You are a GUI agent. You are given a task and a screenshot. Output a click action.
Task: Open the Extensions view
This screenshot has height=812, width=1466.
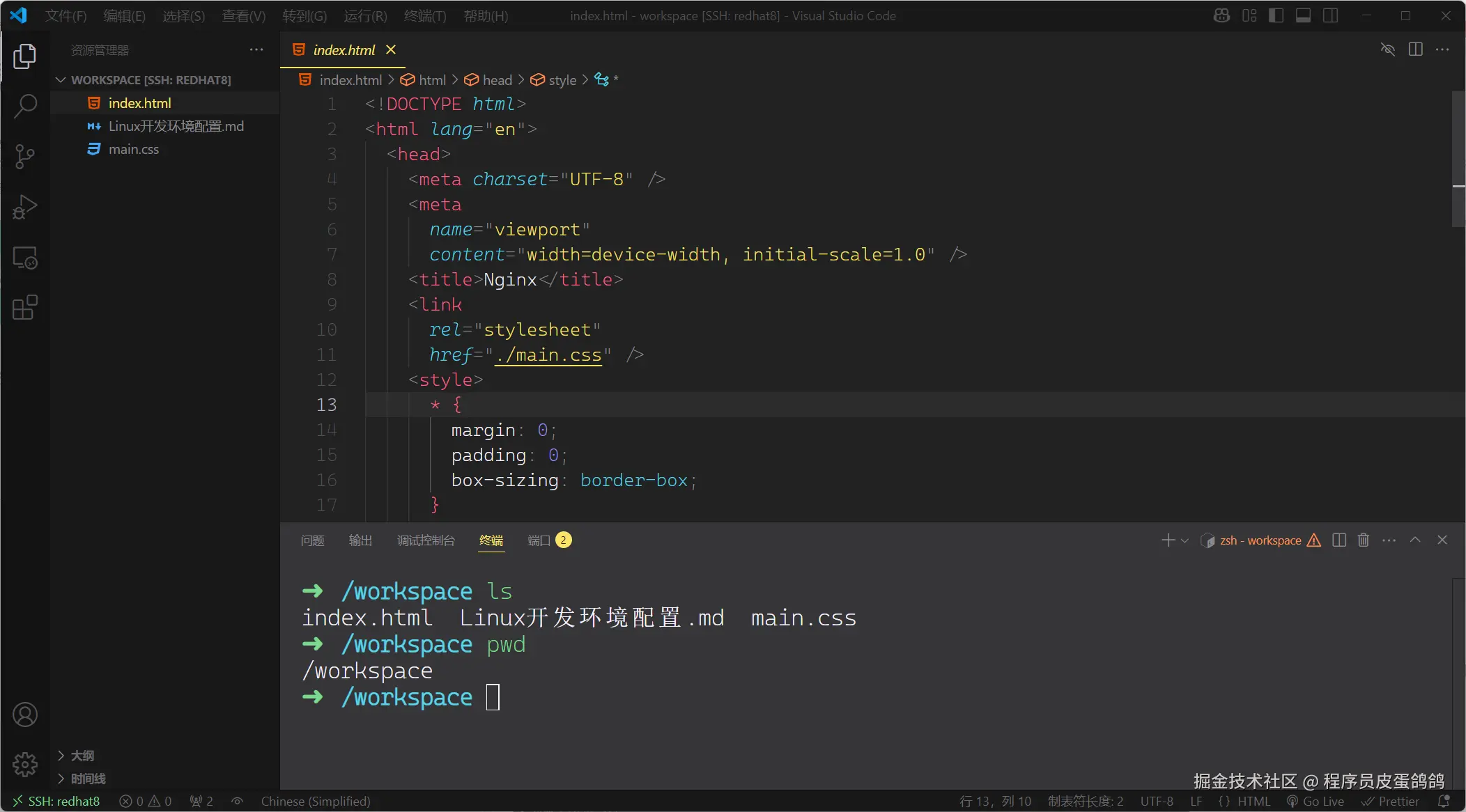point(25,307)
